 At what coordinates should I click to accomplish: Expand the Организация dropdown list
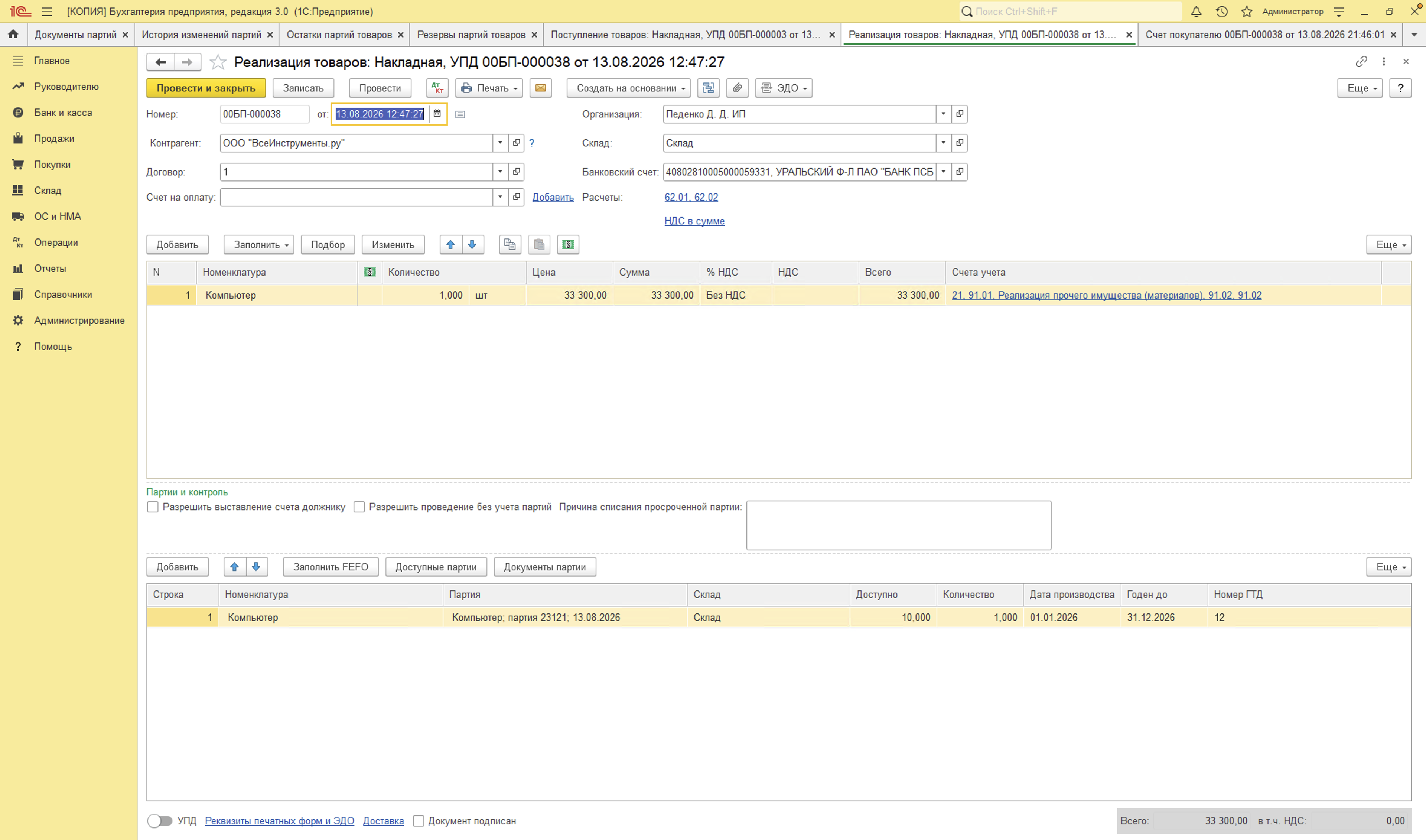(943, 114)
